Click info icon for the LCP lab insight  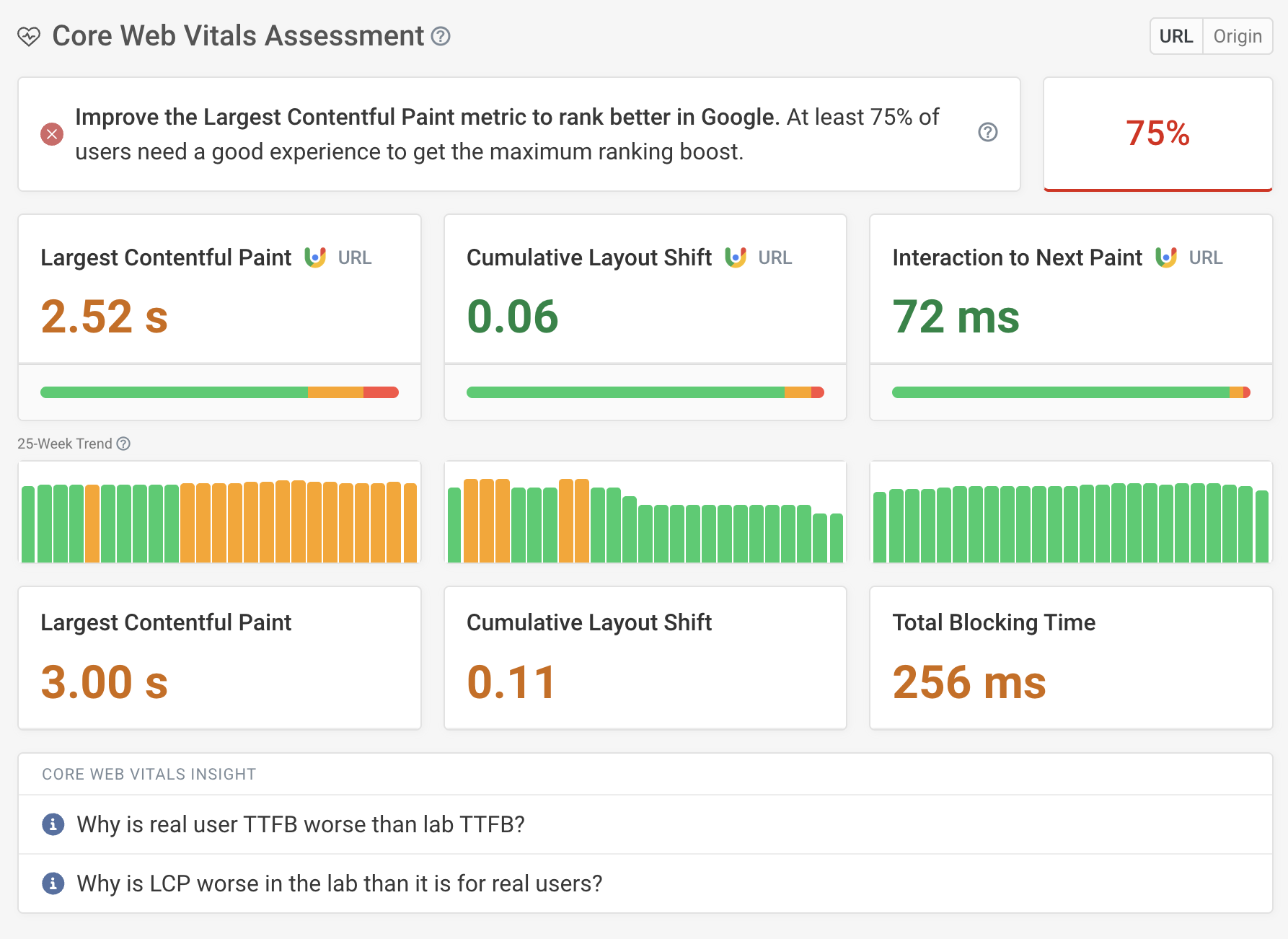[x=53, y=883]
